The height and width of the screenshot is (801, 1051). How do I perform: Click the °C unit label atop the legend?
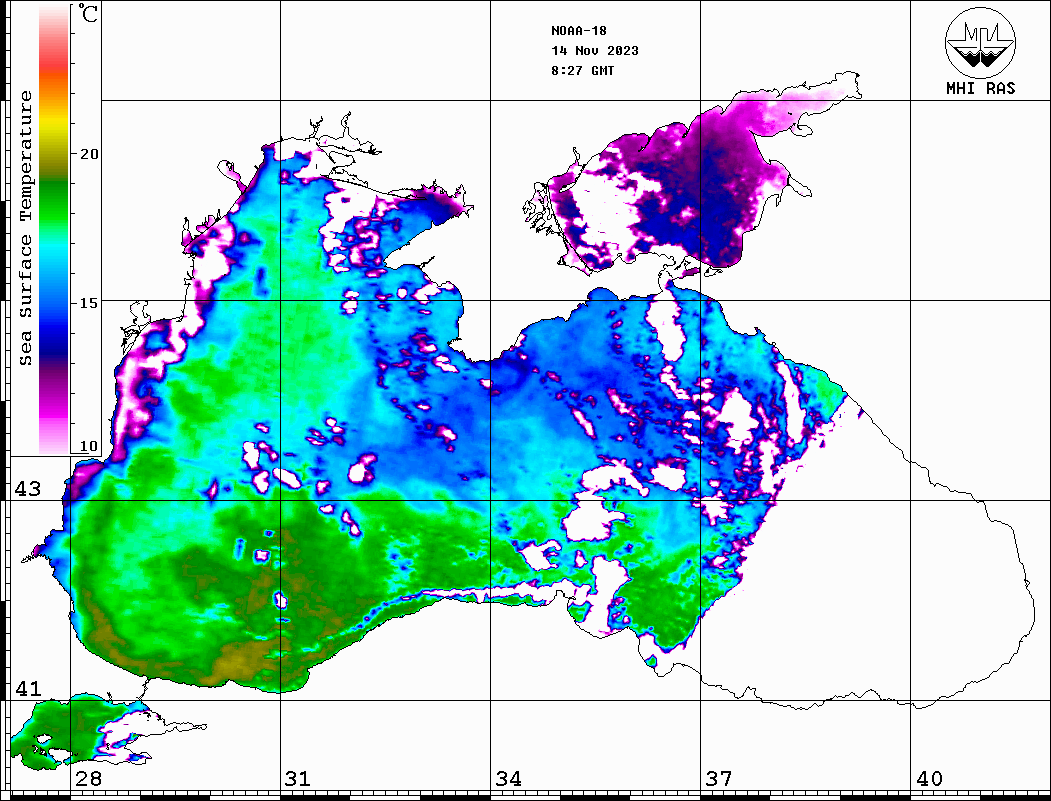(88, 13)
